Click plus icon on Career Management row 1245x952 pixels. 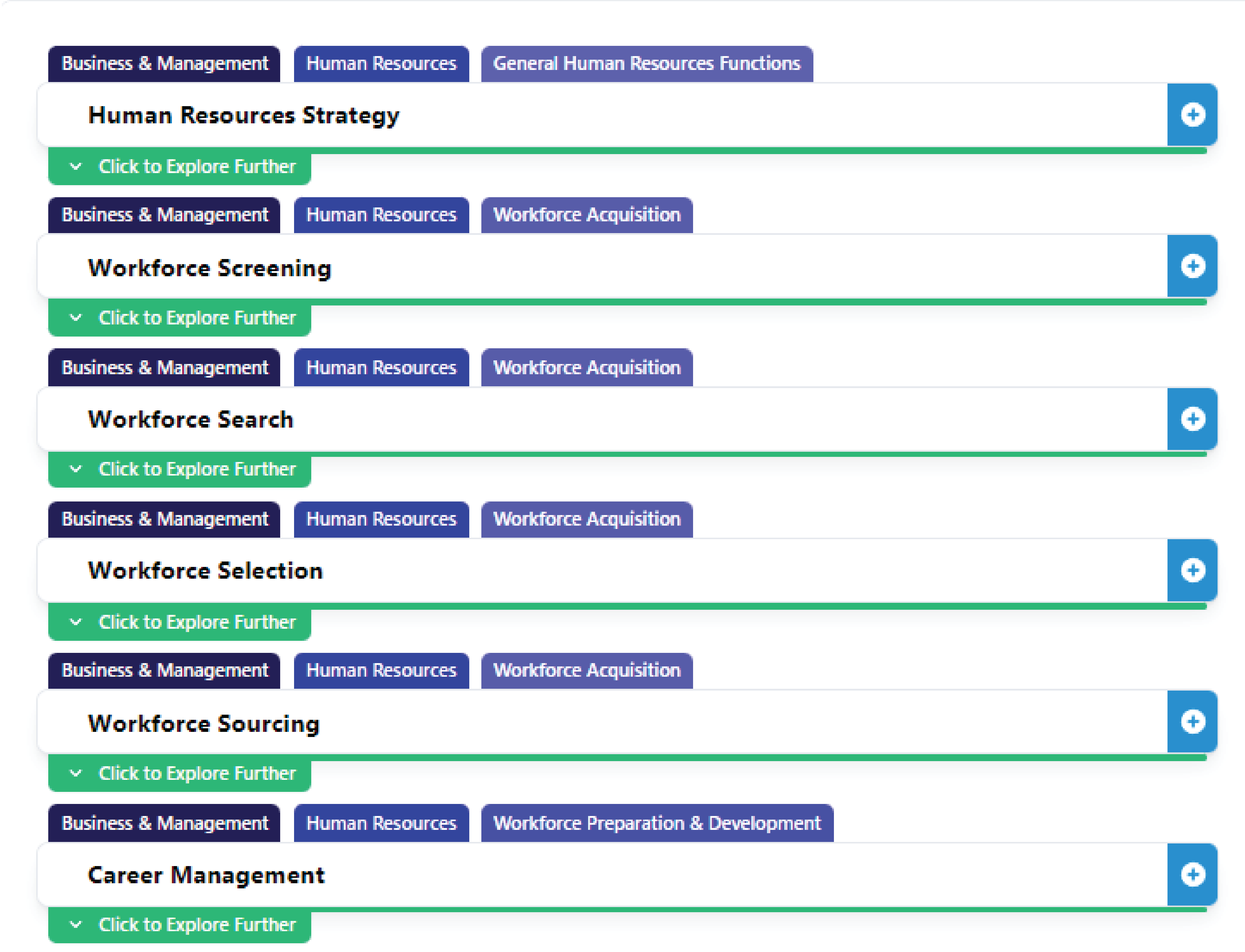coord(1192,875)
